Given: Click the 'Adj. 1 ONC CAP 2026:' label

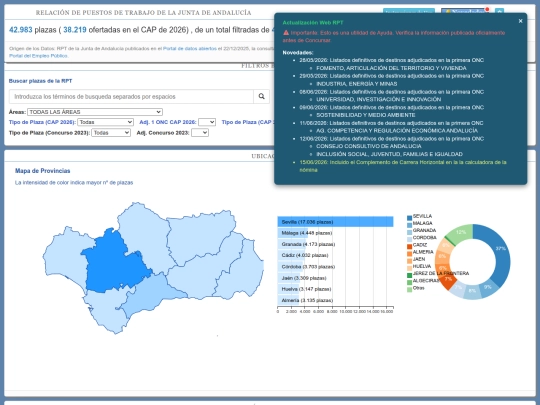Looking at the screenshot, I should pyautogui.click(x=168, y=122).
